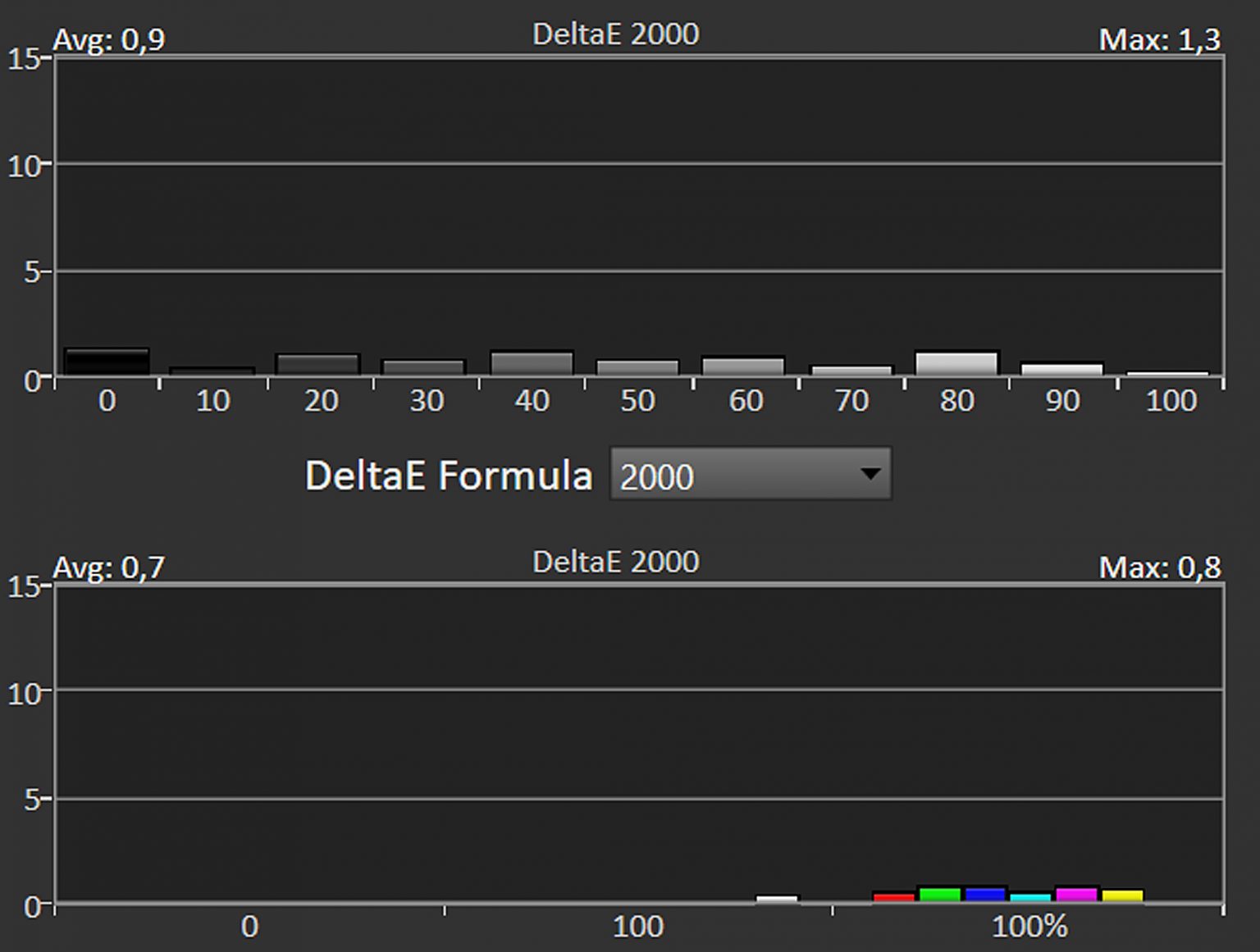Select the 70% grayscale bar
Image resolution: width=1260 pixels, height=952 pixels.
(x=851, y=371)
